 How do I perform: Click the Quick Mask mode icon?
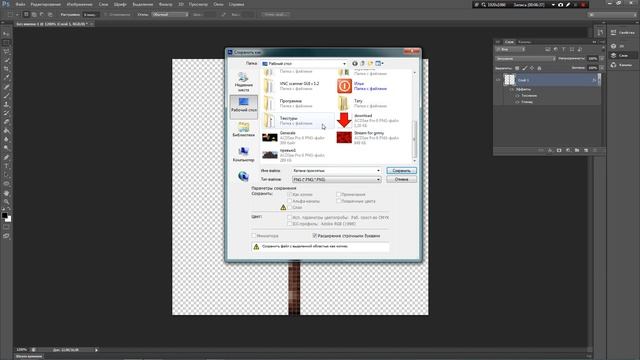(6, 227)
